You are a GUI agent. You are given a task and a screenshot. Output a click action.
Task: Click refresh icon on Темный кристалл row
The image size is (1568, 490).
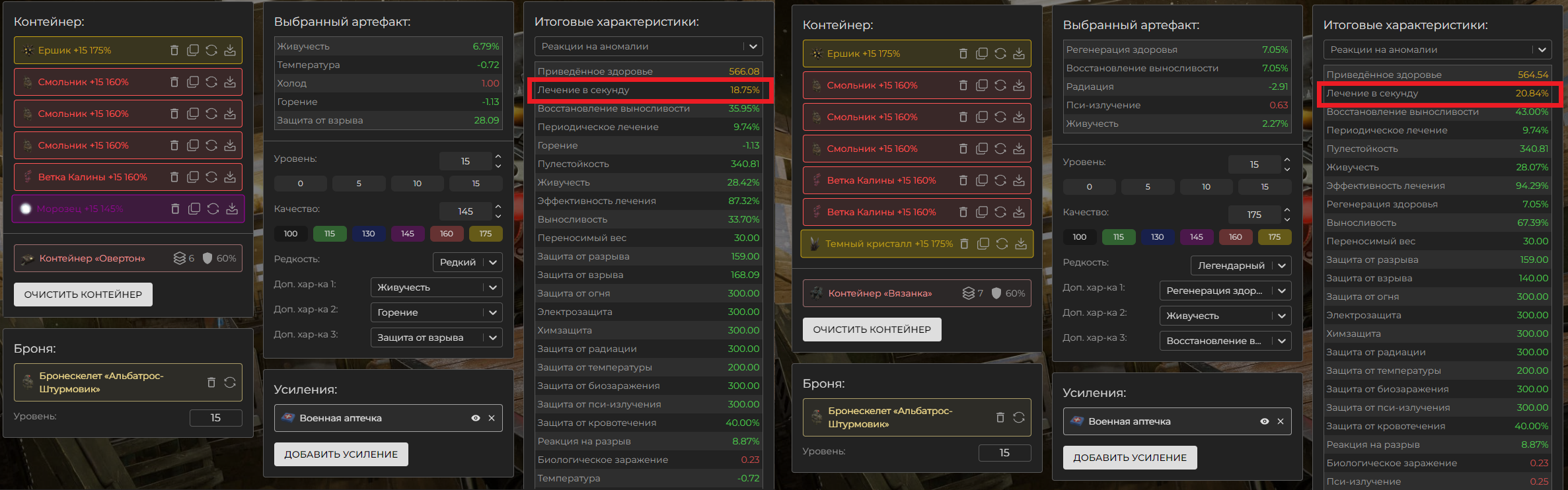tap(1002, 244)
